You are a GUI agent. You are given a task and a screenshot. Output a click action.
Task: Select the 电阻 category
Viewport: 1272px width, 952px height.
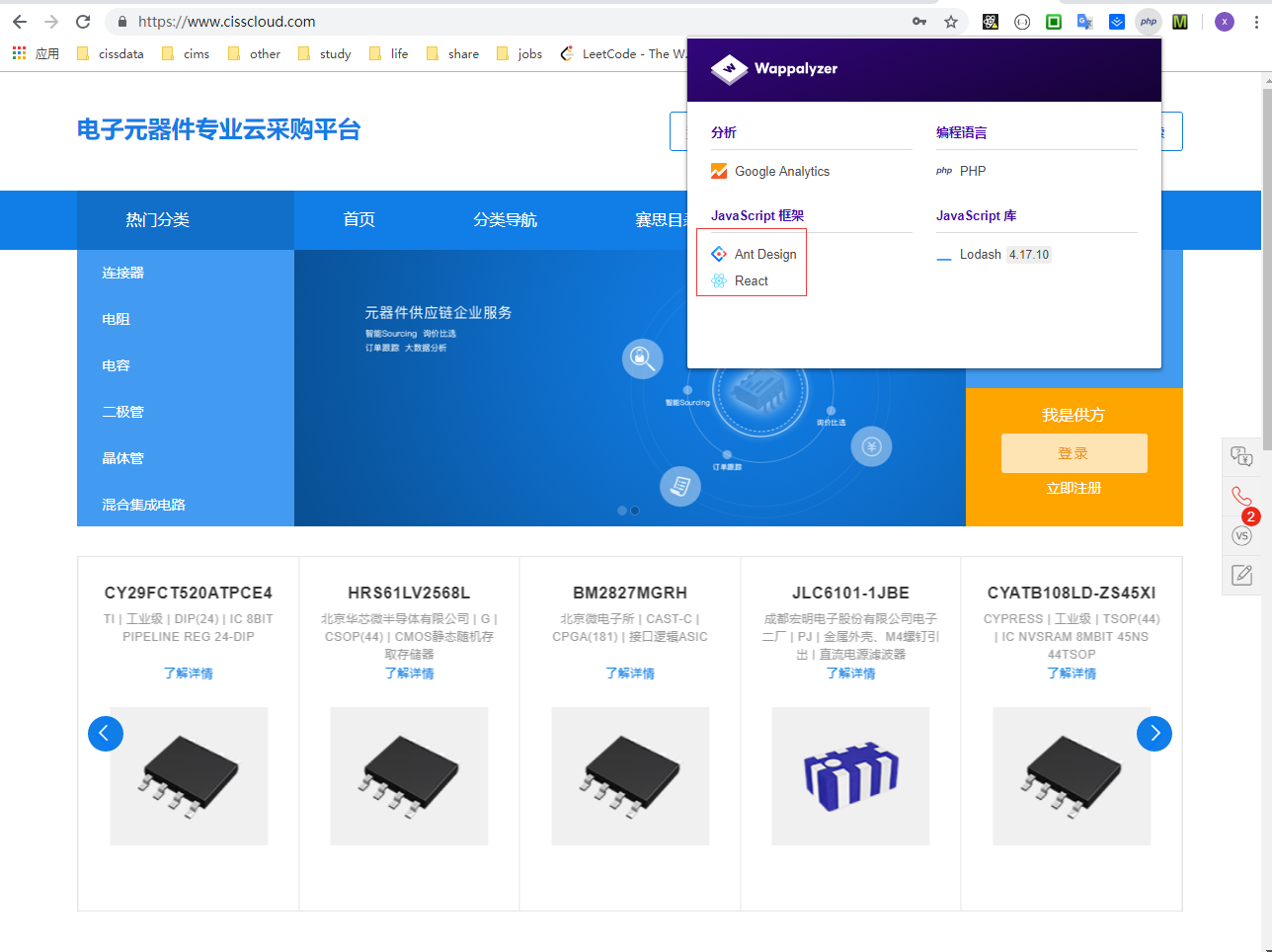[117, 319]
